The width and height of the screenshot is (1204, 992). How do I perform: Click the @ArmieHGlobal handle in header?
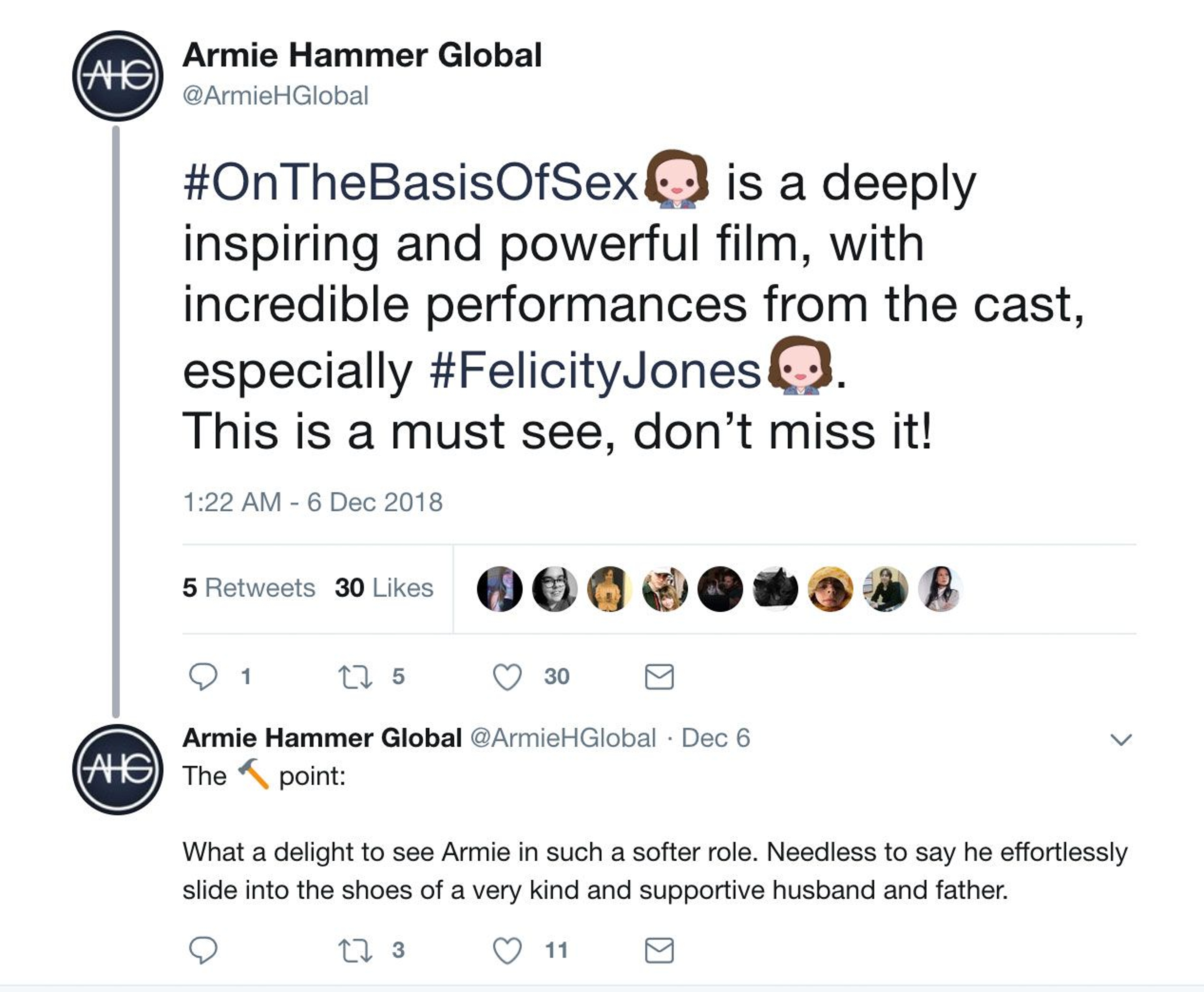275,95
